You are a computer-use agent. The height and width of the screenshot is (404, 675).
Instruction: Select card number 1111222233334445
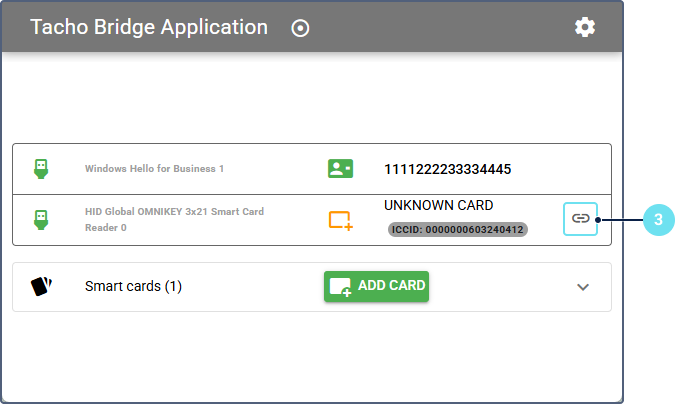pos(448,169)
